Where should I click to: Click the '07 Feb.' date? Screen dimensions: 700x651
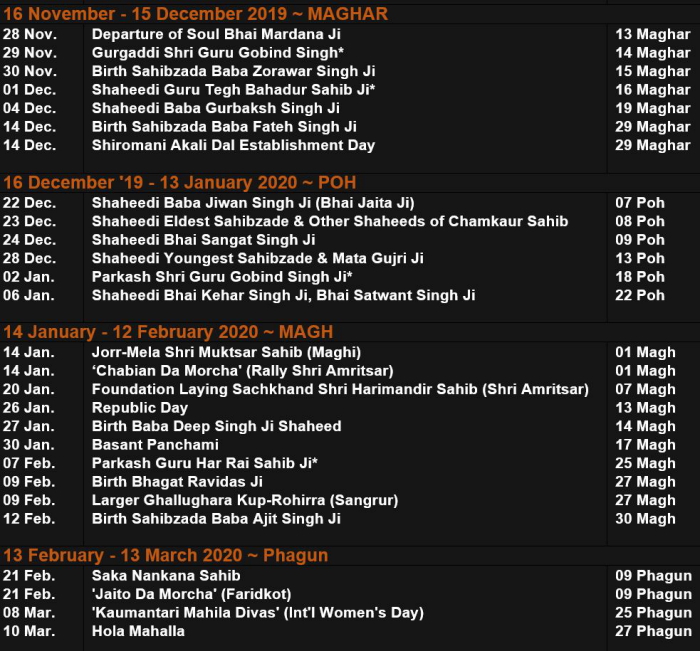pyautogui.click(x=29, y=463)
